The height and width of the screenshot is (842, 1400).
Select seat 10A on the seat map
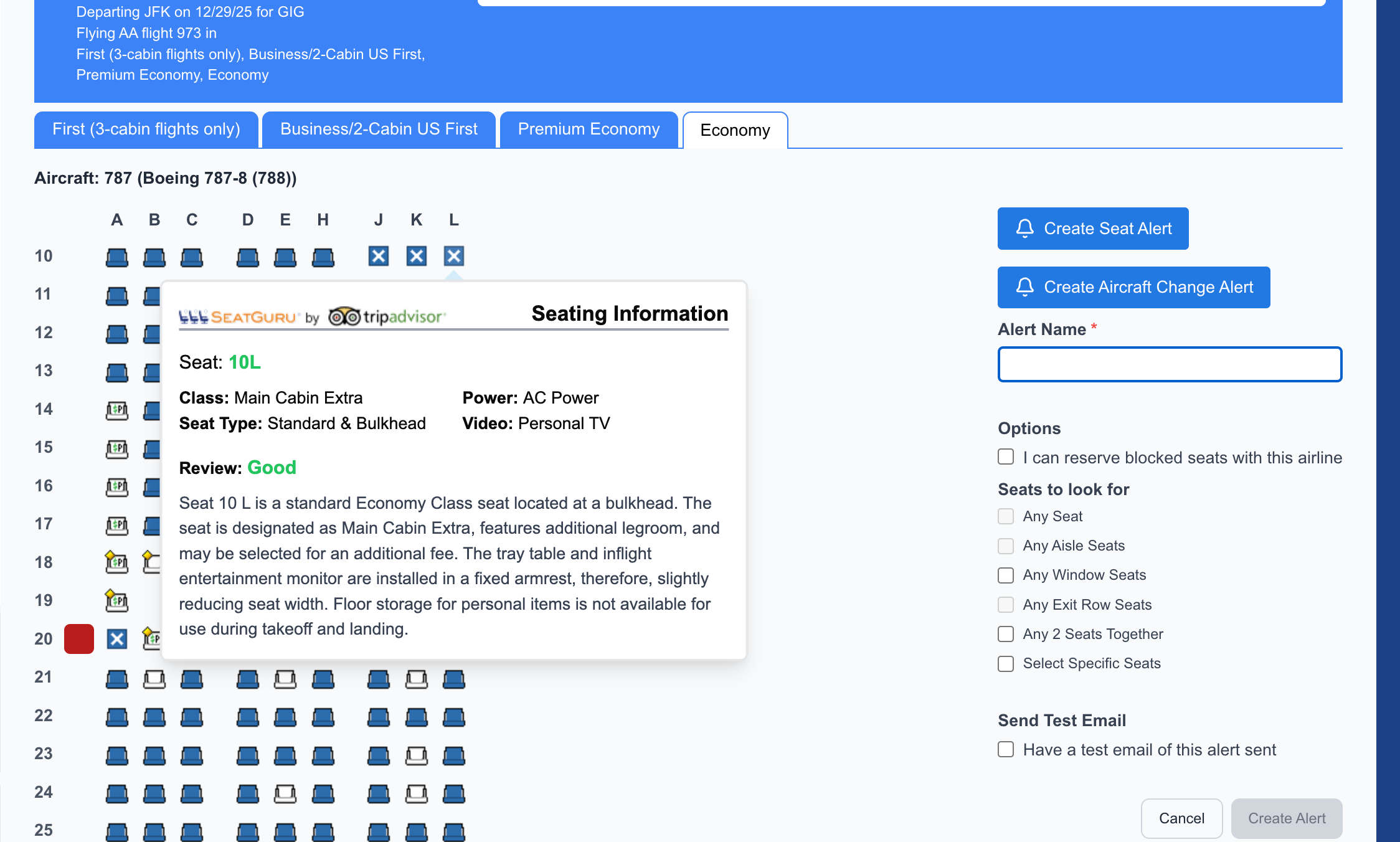coord(117,255)
